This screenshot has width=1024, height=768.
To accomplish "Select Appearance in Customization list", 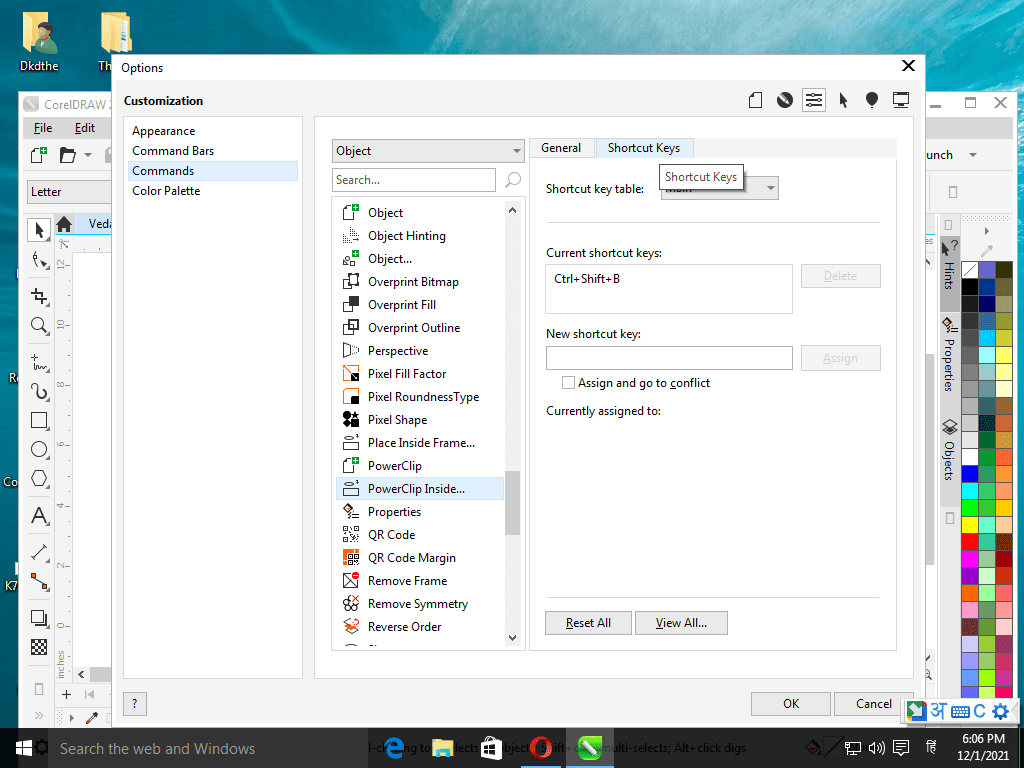I will (x=163, y=131).
